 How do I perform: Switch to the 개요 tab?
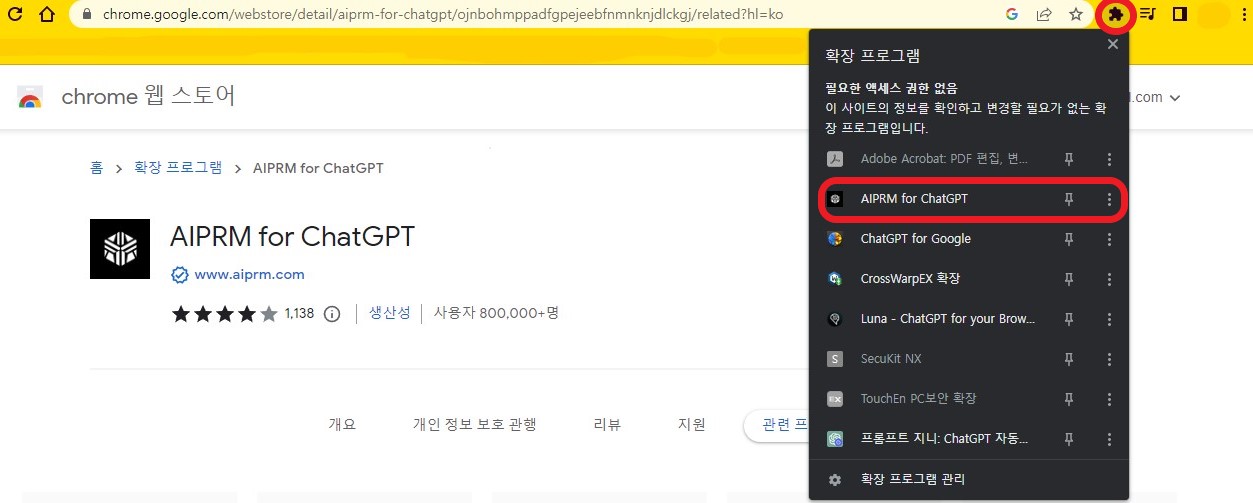pos(342,424)
